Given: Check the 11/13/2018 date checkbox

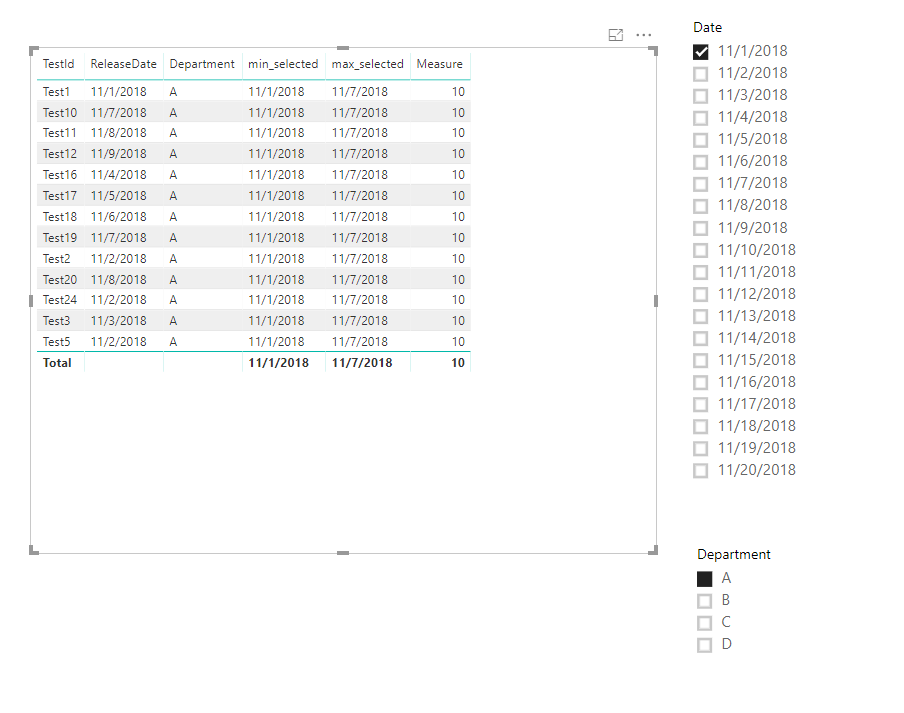Looking at the screenshot, I should click(700, 316).
